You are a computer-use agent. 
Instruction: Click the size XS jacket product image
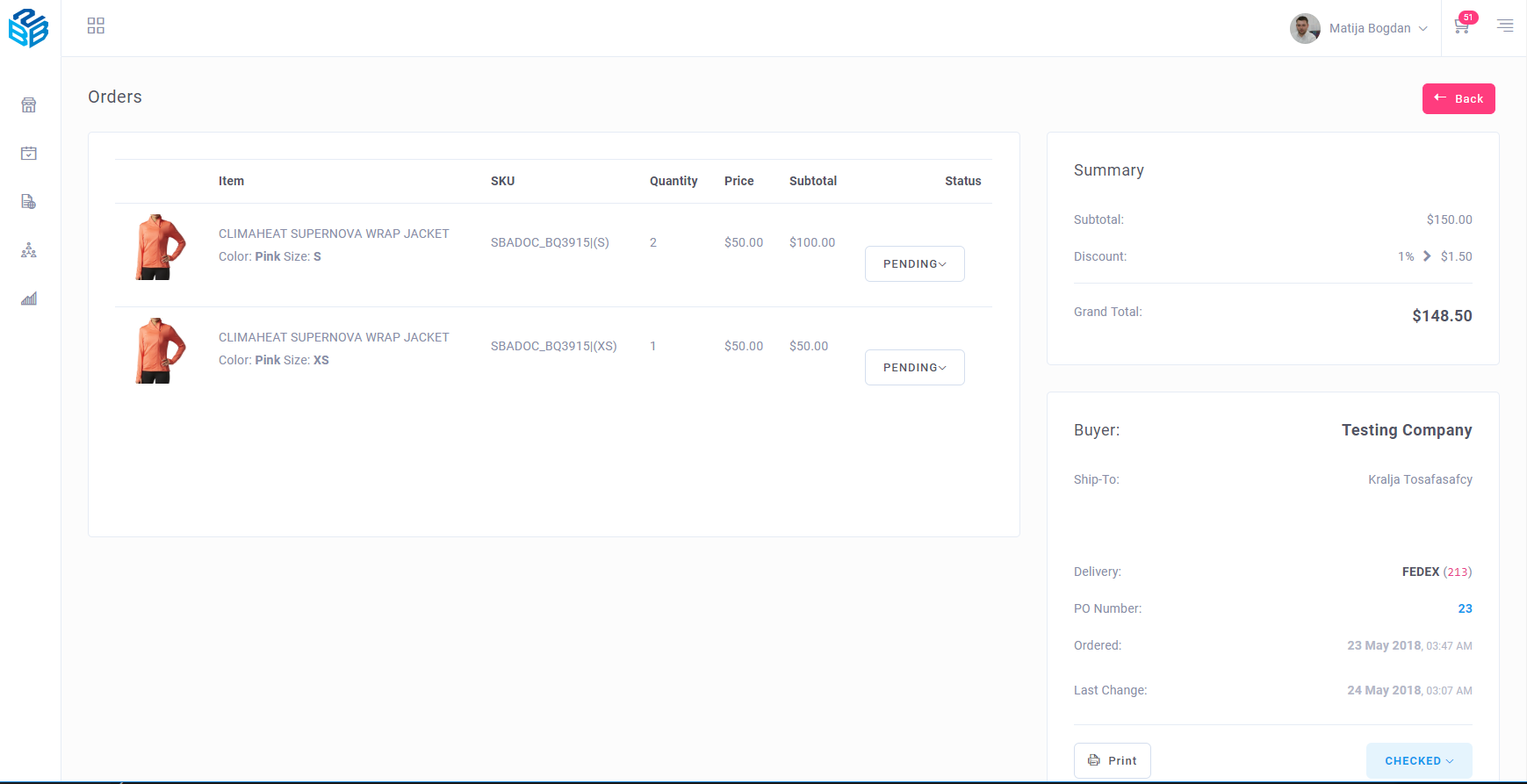(x=160, y=350)
